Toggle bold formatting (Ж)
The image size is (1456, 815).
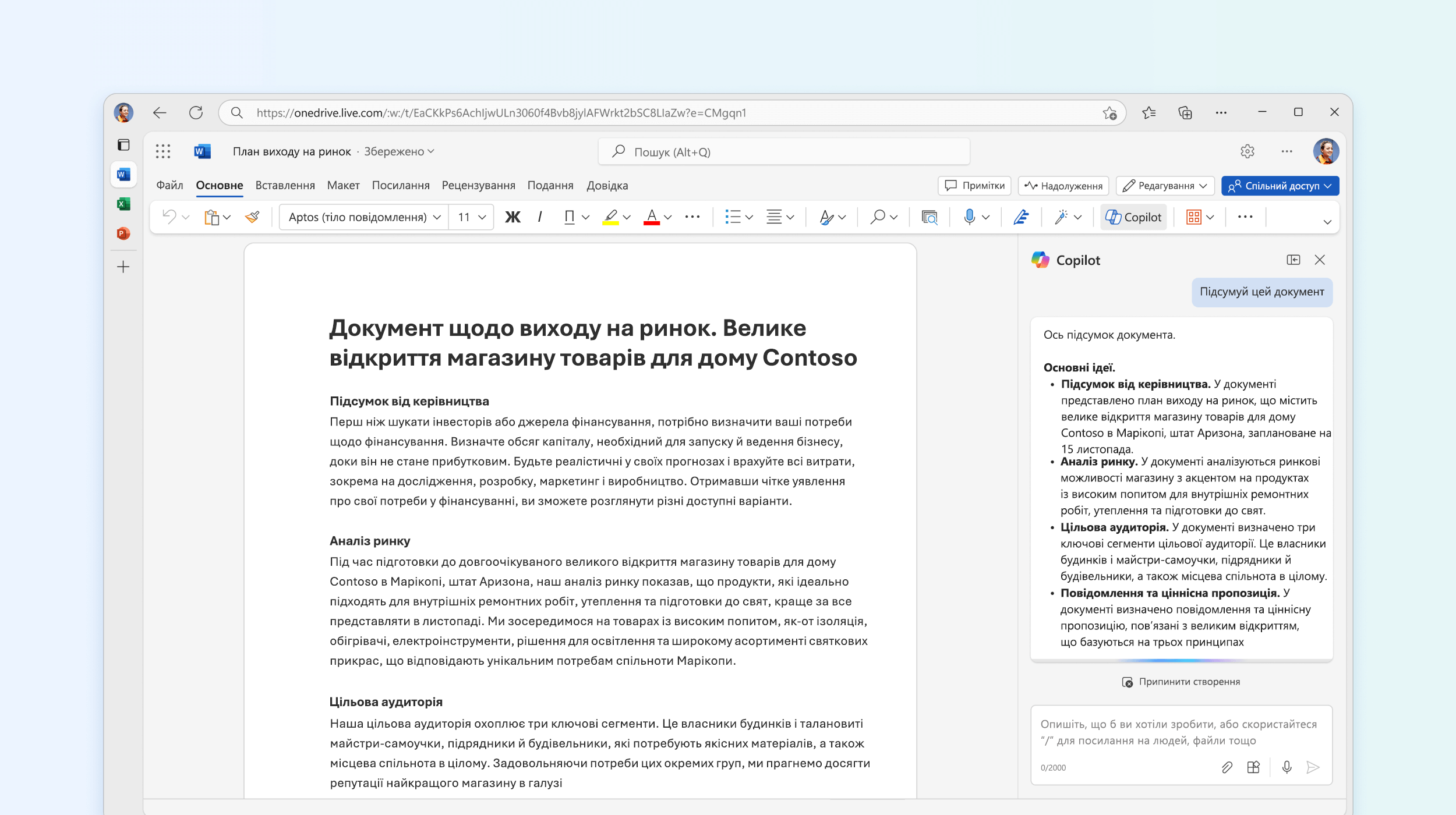(513, 217)
